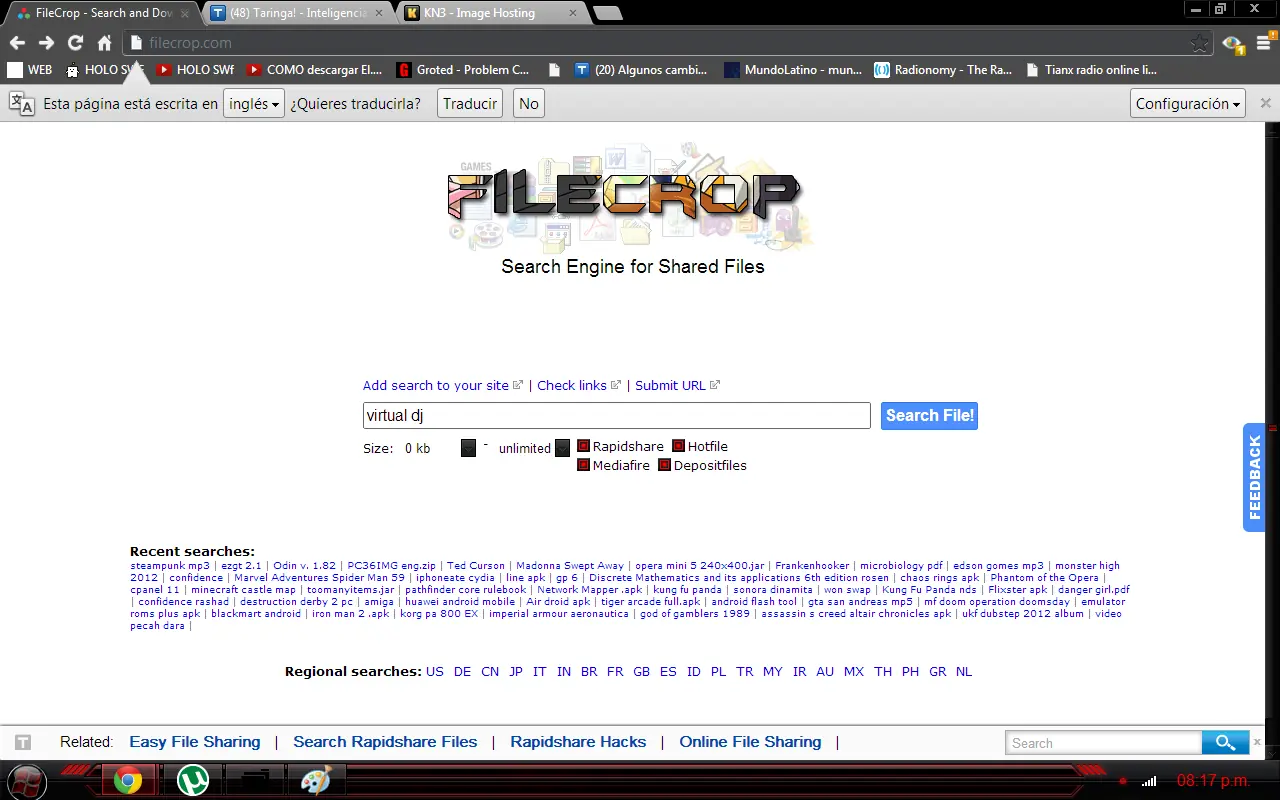Click the address bar showing filecrop.com

click(667, 43)
